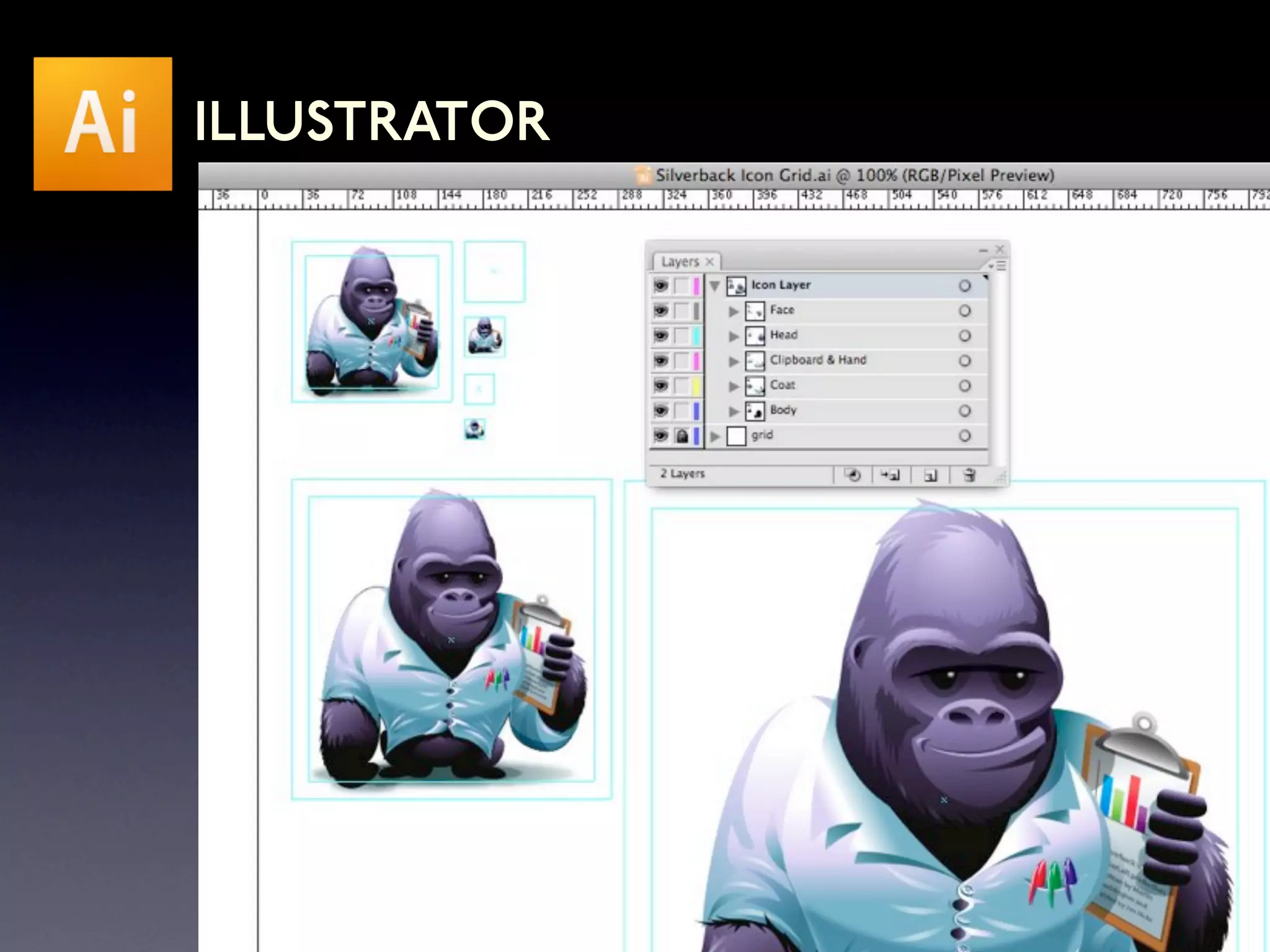This screenshot has width=1270, height=952.
Task: Toggle visibility of the Coat sublayer
Action: click(661, 386)
